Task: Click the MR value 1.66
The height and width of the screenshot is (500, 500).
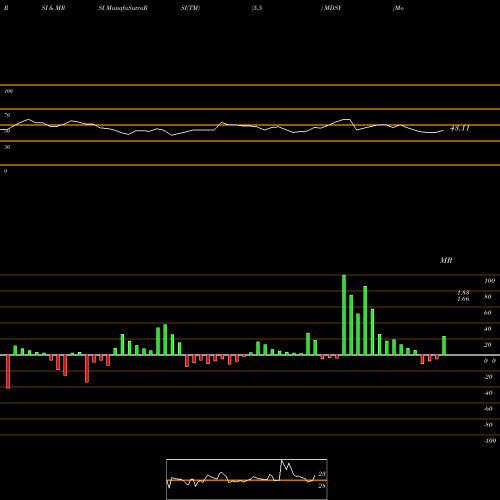Action: pos(463,299)
